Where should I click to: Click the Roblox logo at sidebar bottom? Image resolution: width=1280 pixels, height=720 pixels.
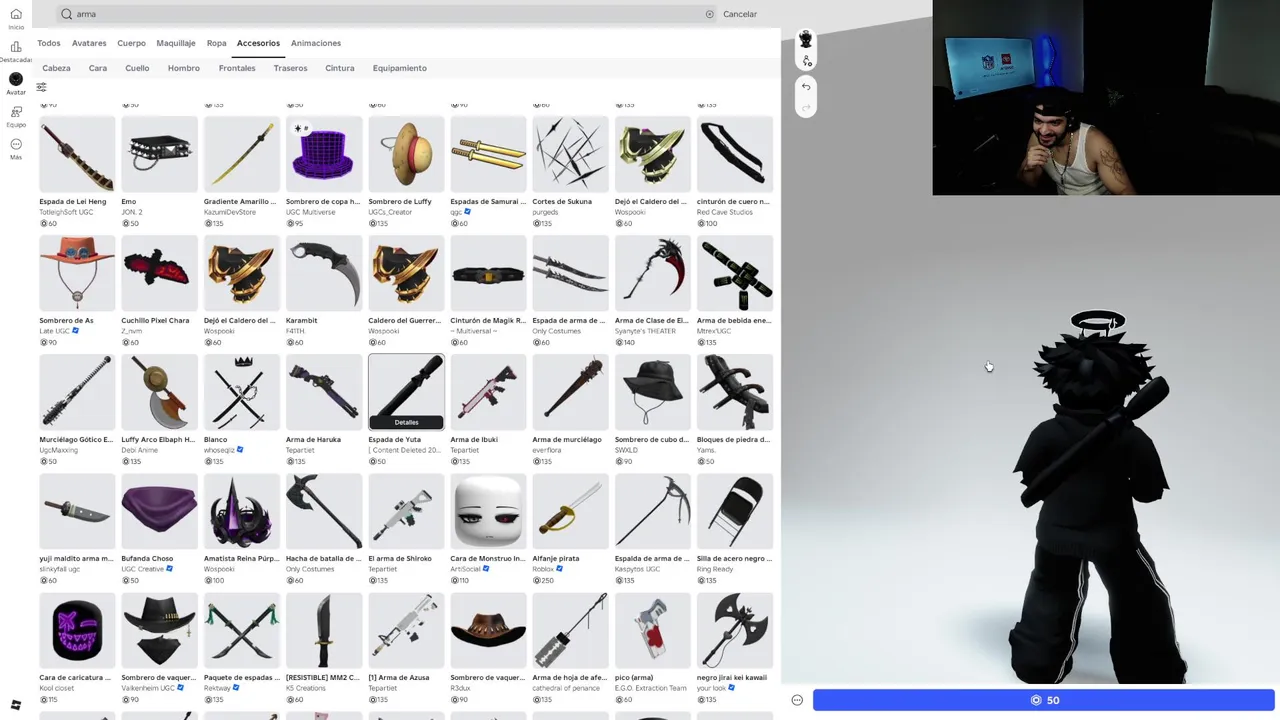[16, 705]
